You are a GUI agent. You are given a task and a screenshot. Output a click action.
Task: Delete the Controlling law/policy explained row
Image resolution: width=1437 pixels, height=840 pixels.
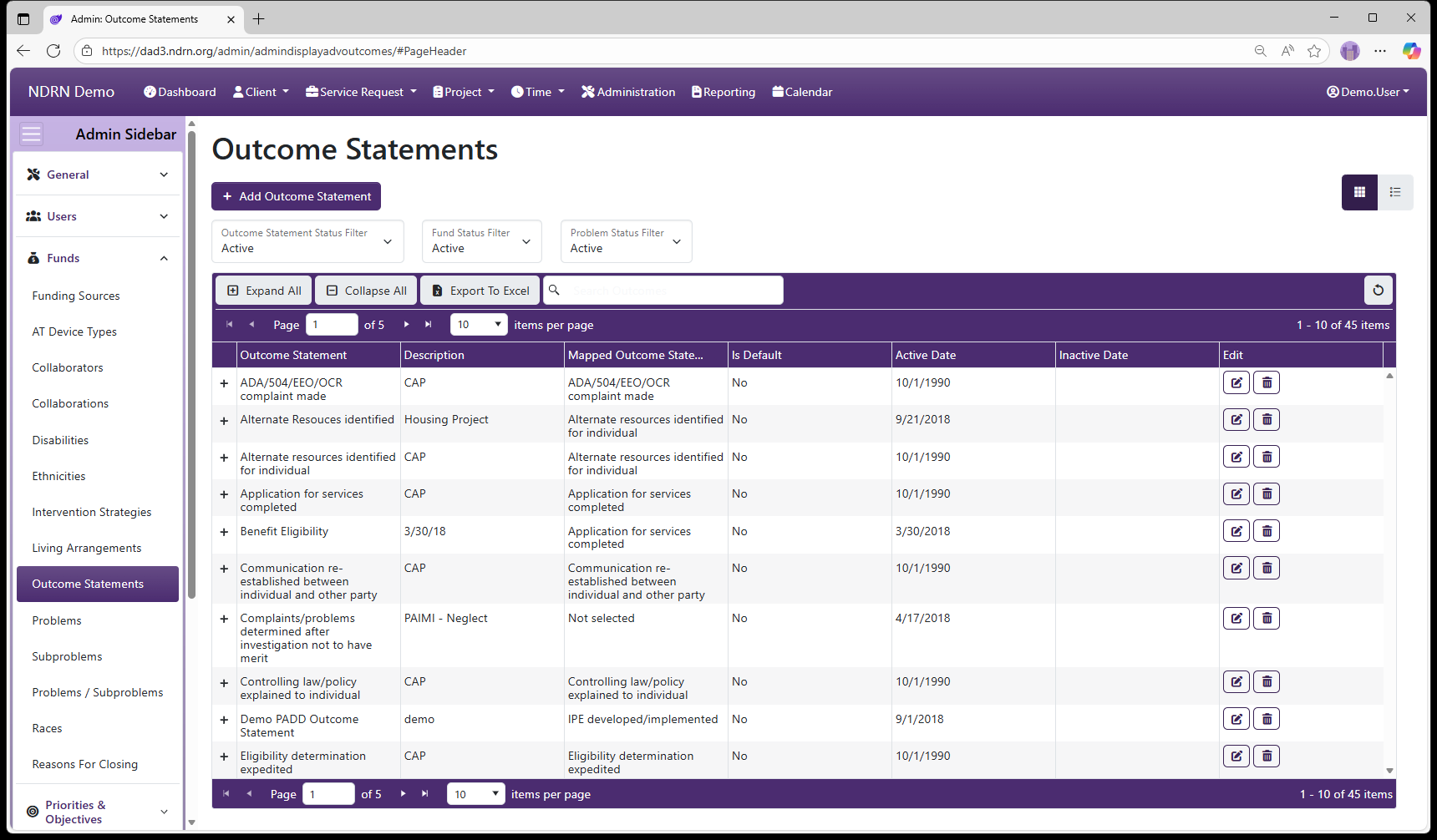(1267, 681)
